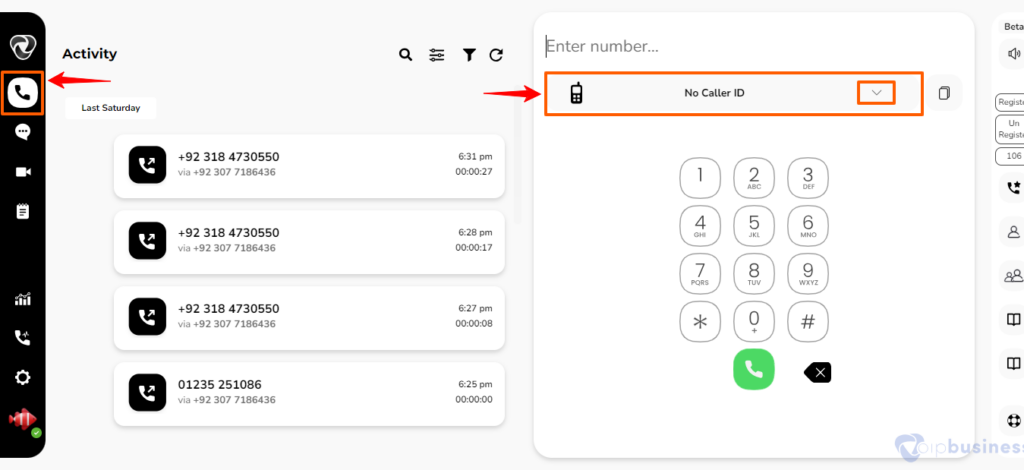Viewport: 1024px width, 470px height.
Task: Expand the No Caller ID dropdown arrow
Action: point(876,93)
